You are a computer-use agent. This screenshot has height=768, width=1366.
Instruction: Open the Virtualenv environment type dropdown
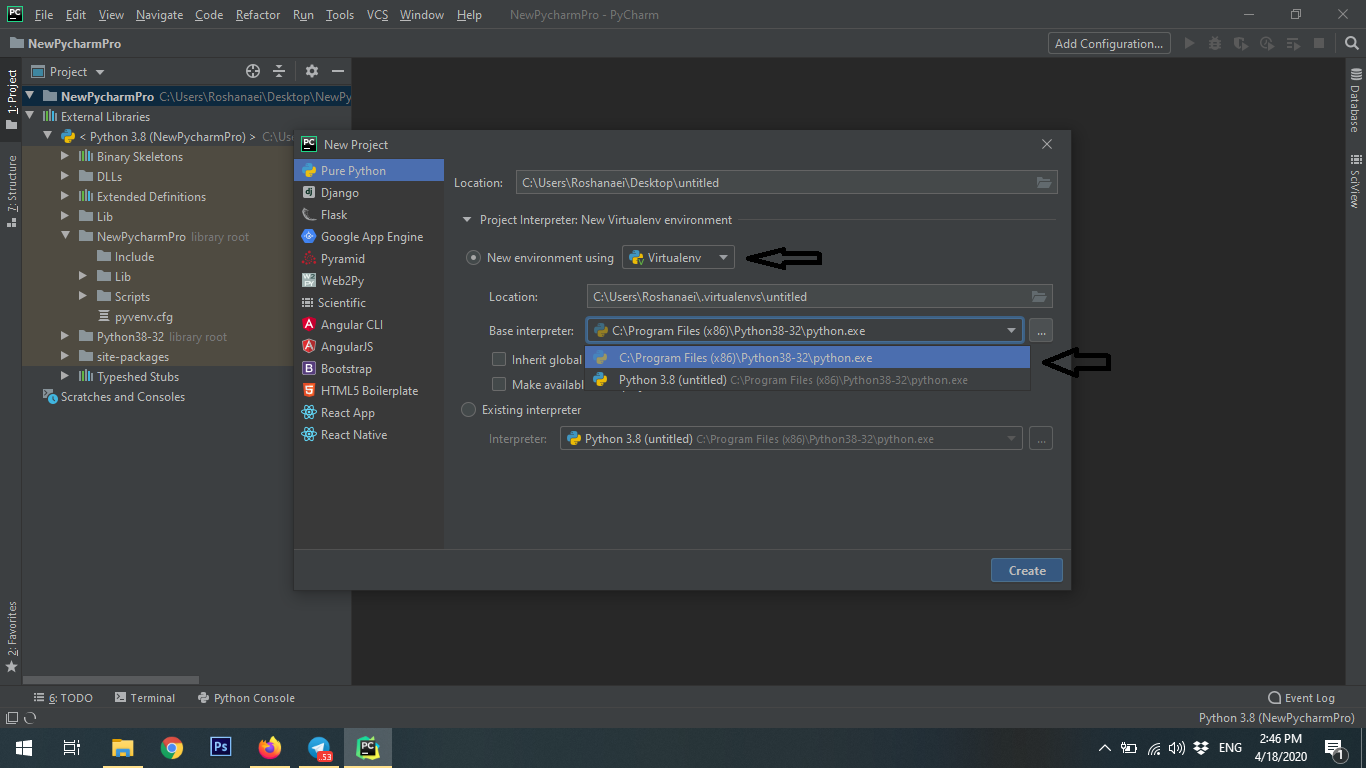pos(679,258)
